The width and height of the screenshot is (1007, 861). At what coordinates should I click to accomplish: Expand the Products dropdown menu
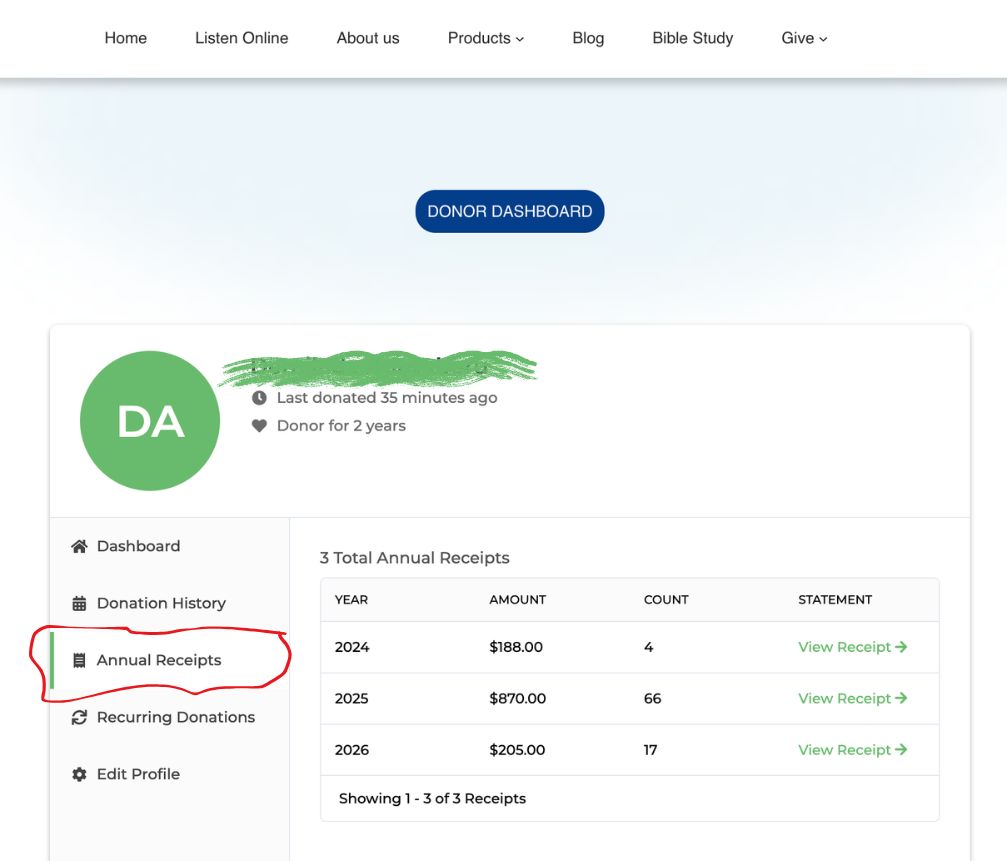[485, 38]
